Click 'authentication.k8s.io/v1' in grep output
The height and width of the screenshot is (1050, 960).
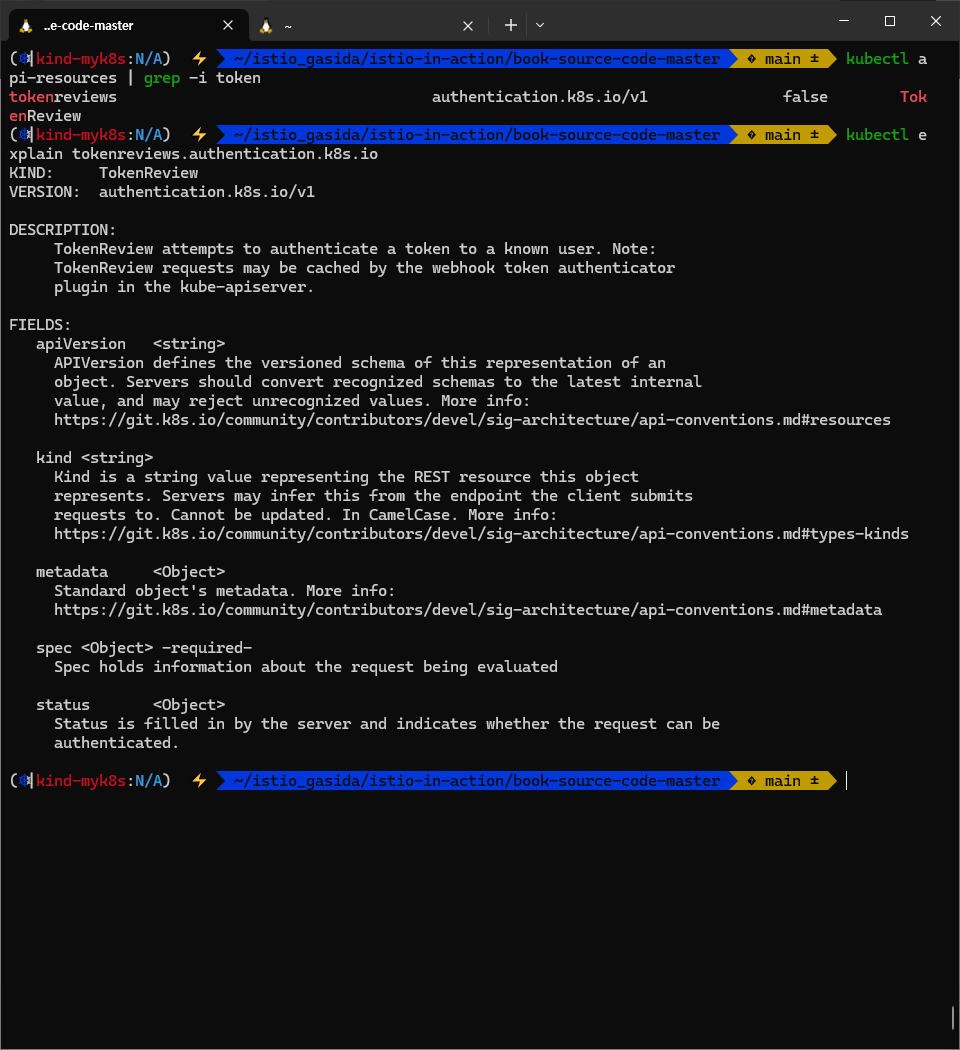point(540,97)
